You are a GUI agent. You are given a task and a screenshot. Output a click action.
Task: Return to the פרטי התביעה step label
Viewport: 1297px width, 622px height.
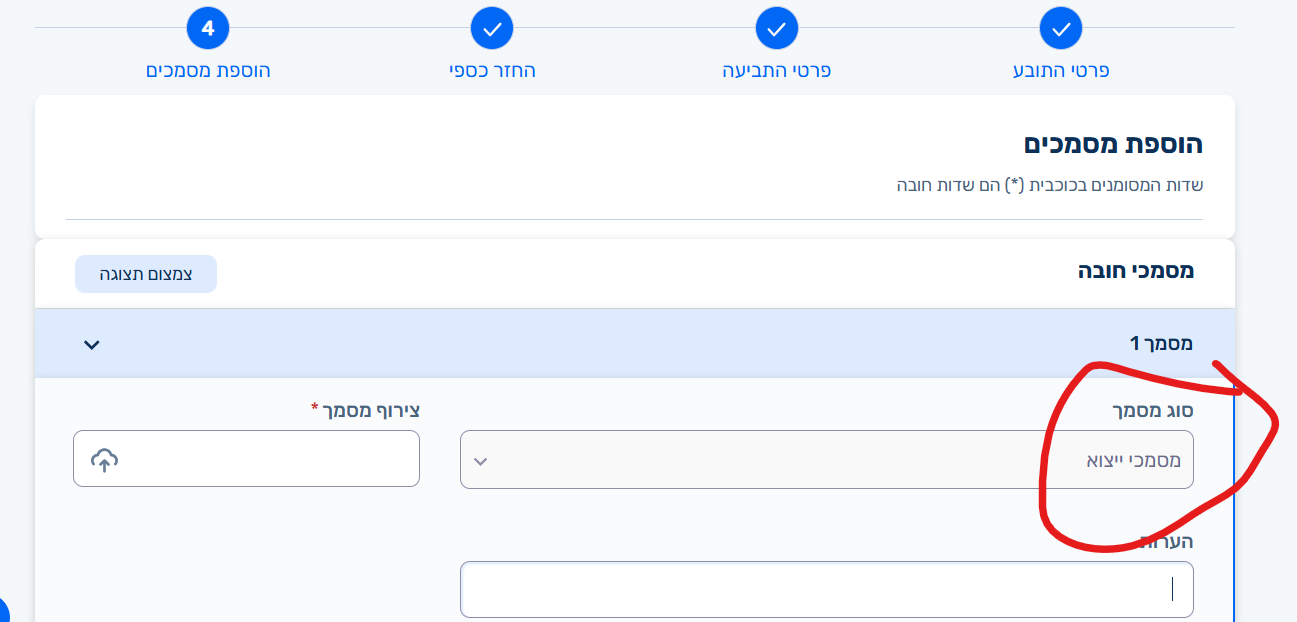[x=777, y=71]
